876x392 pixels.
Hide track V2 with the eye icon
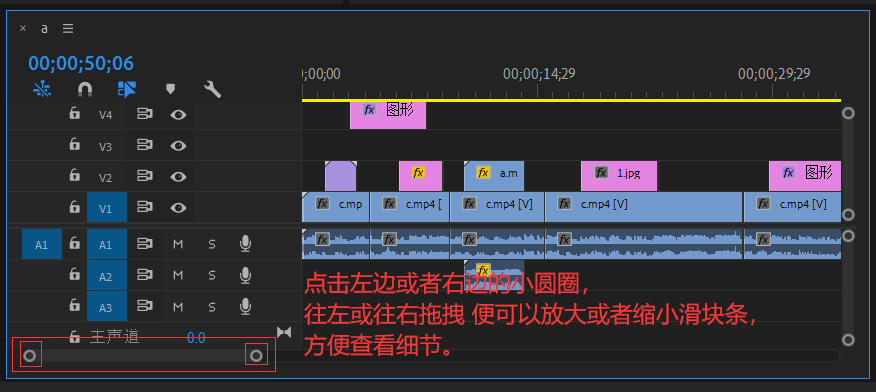tap(178, 177)
